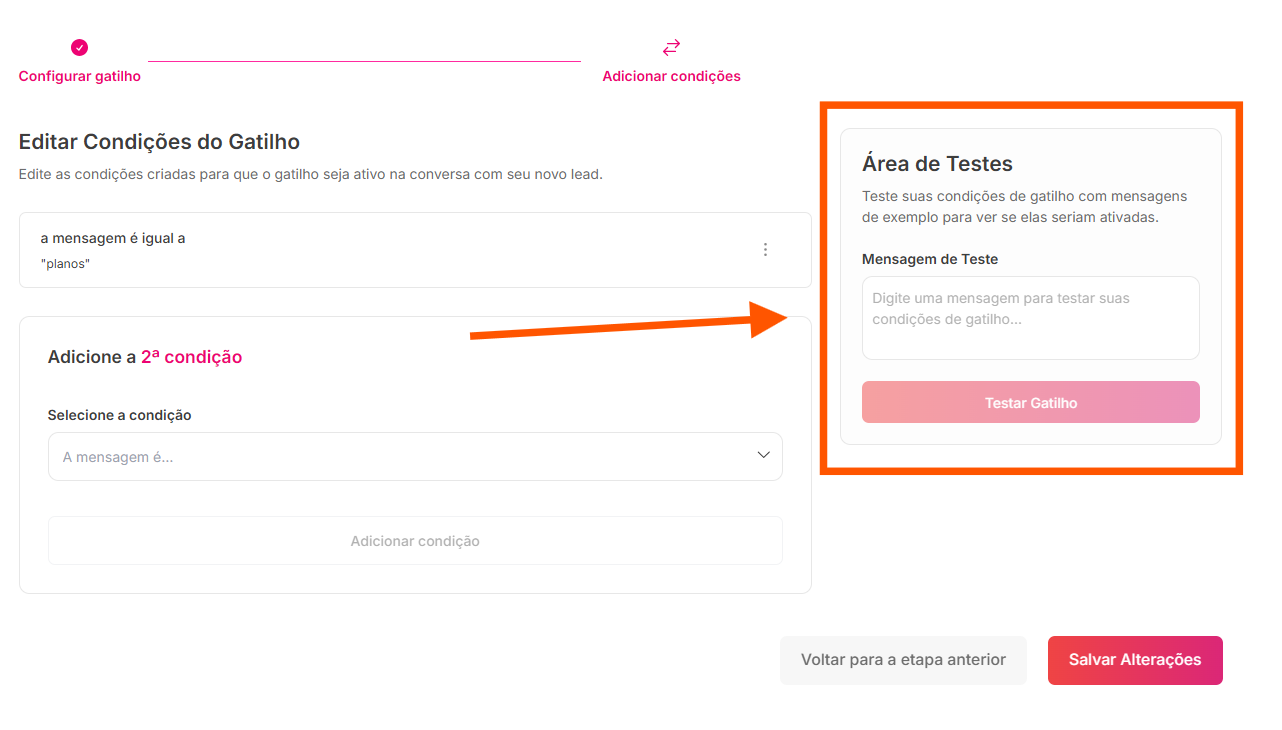Click the "Adicione a 2ª condição" heading
The width and height of the screenshot is (1282, 730).
point(145,356)
